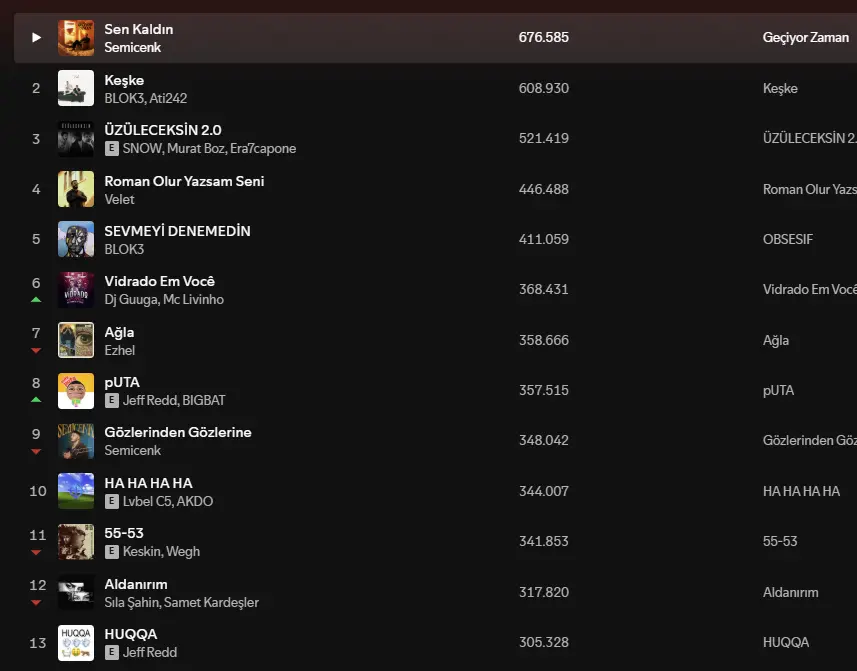Open artist Sıla Şahin
Screen dimensions: 857x671
pyautogui.click(x=132, y=602)
